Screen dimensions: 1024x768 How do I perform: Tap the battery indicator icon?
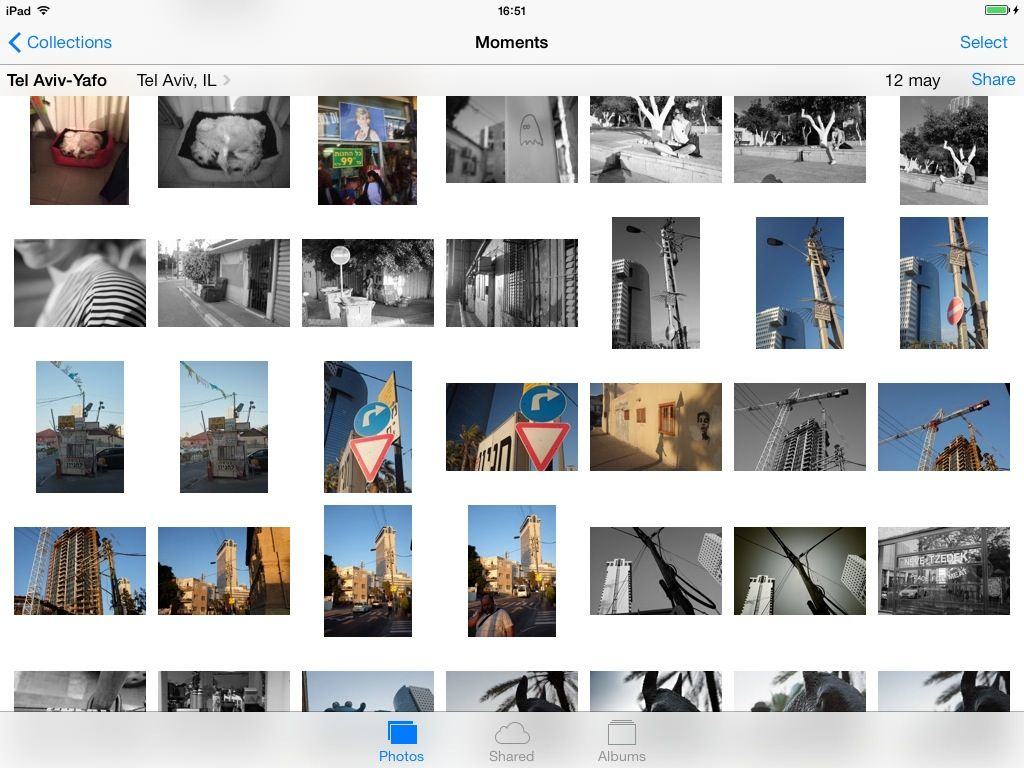pos(997,11)
